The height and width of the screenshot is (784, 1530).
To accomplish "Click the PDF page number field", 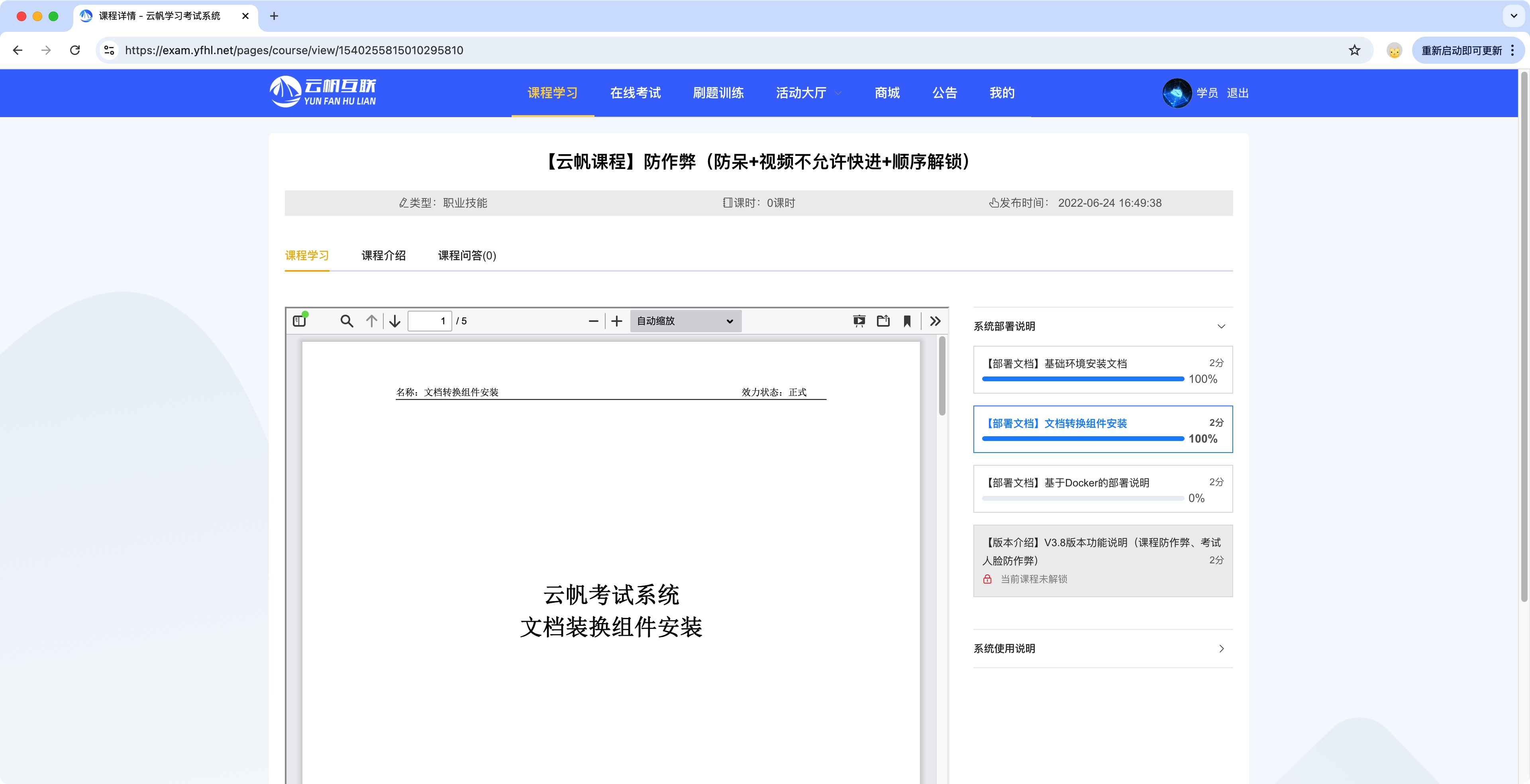I will click(430, 321).
